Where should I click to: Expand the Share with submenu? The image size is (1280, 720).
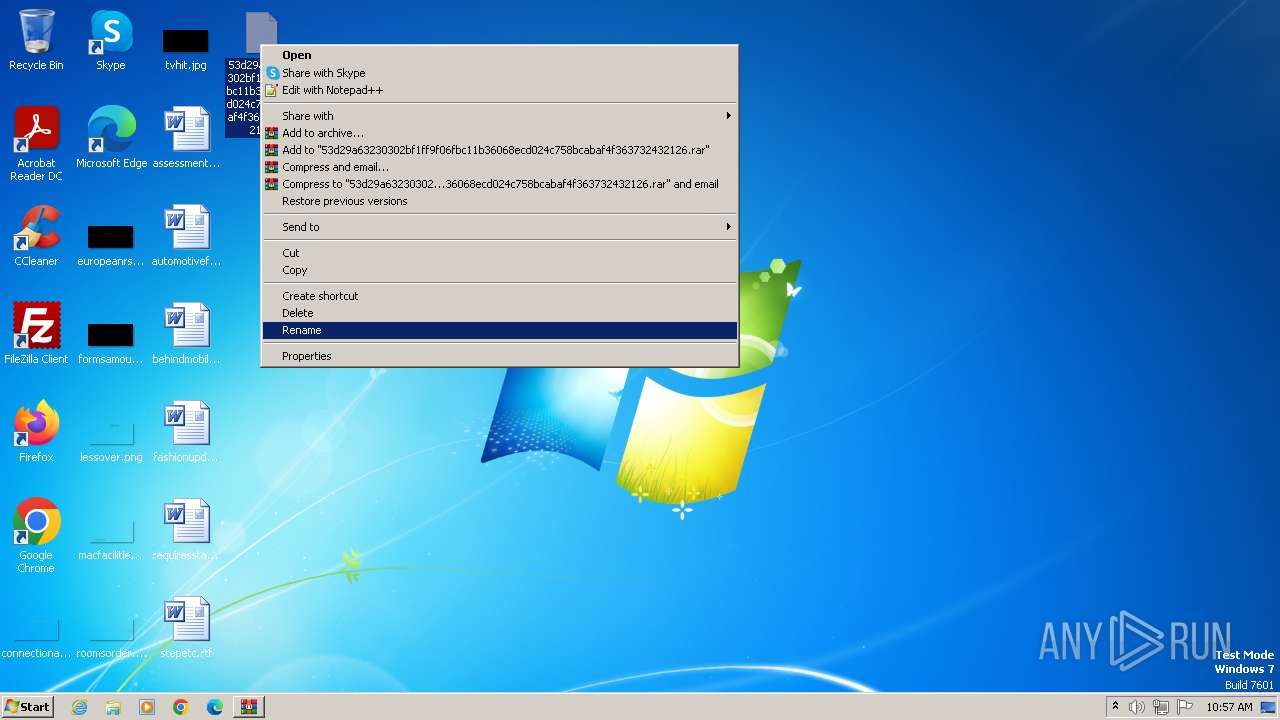point(500,115)
